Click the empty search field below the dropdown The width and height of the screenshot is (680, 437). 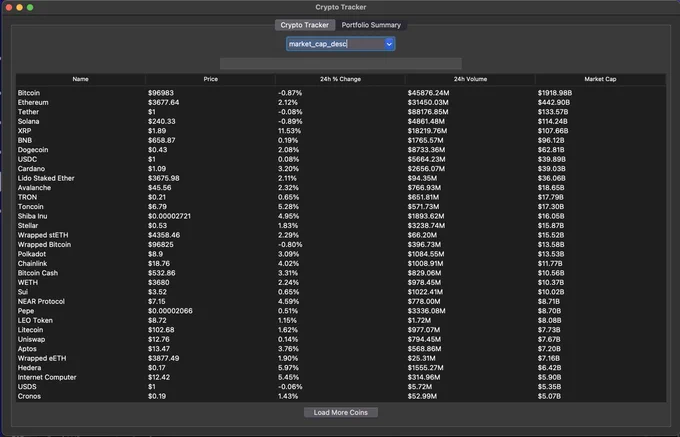(x=340, y=64)
